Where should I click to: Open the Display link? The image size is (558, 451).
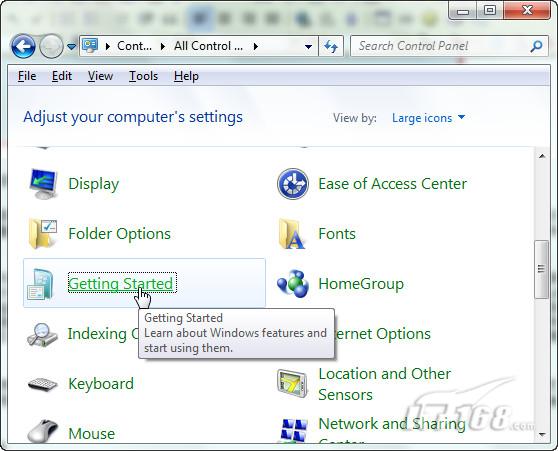pos(94,184)
